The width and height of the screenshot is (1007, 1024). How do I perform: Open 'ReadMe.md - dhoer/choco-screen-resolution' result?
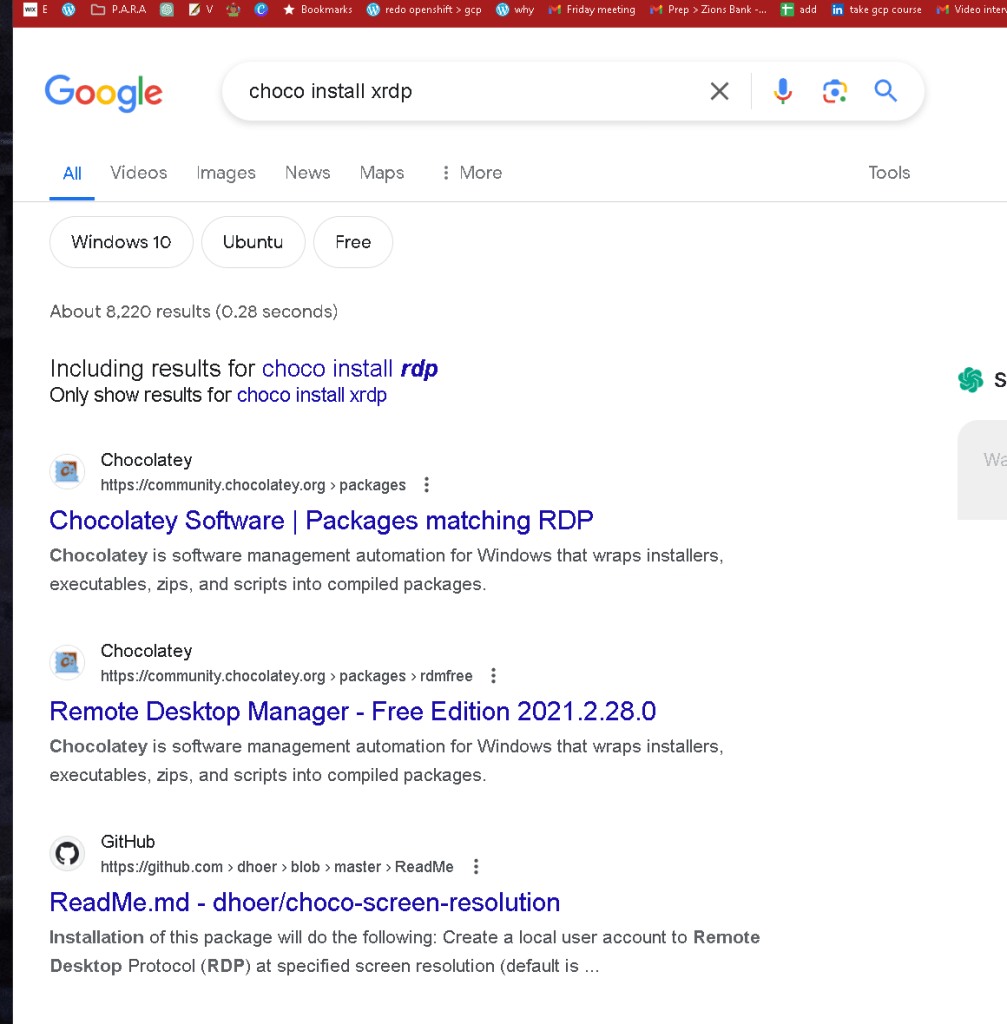pyautogui.click(x=305, y=903)
